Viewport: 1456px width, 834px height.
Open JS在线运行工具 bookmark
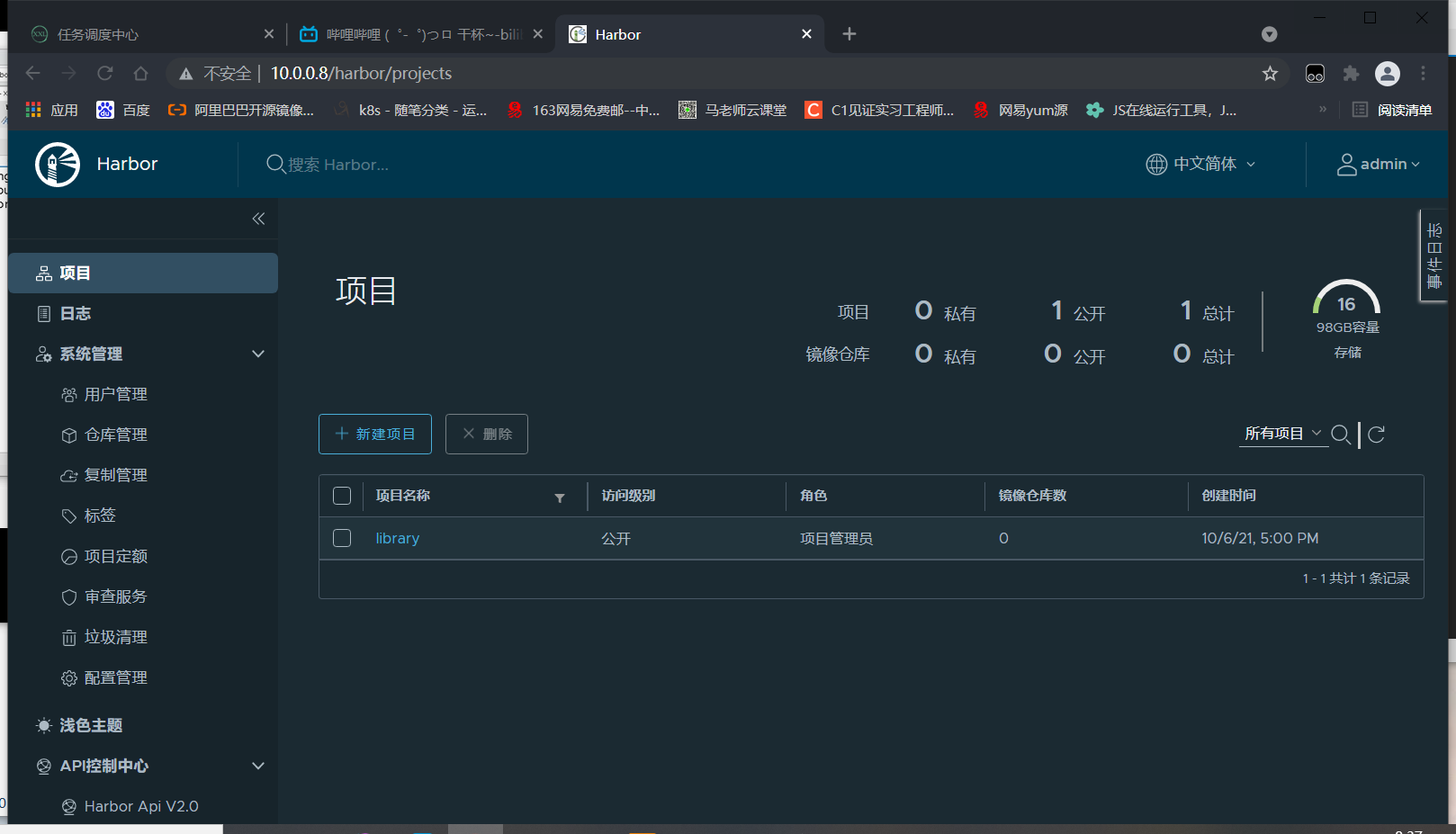coord(1162,110)
